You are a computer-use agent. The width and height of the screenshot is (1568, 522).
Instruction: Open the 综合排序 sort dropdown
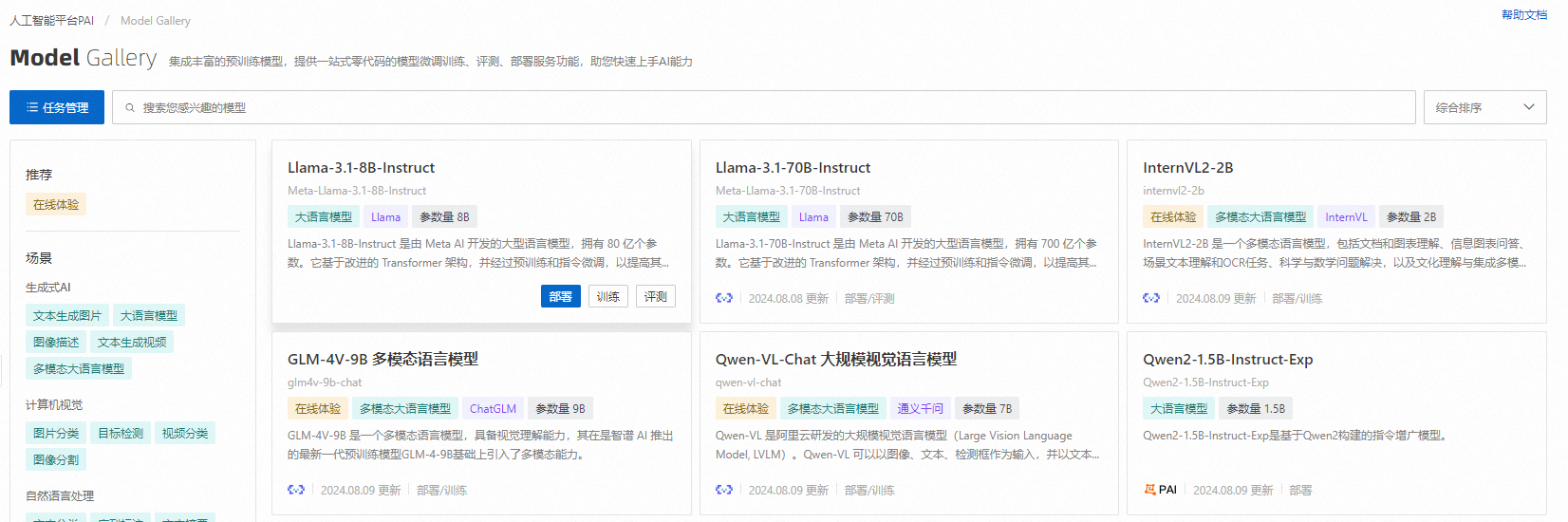pyautogui.click(x=1485, y=107)
